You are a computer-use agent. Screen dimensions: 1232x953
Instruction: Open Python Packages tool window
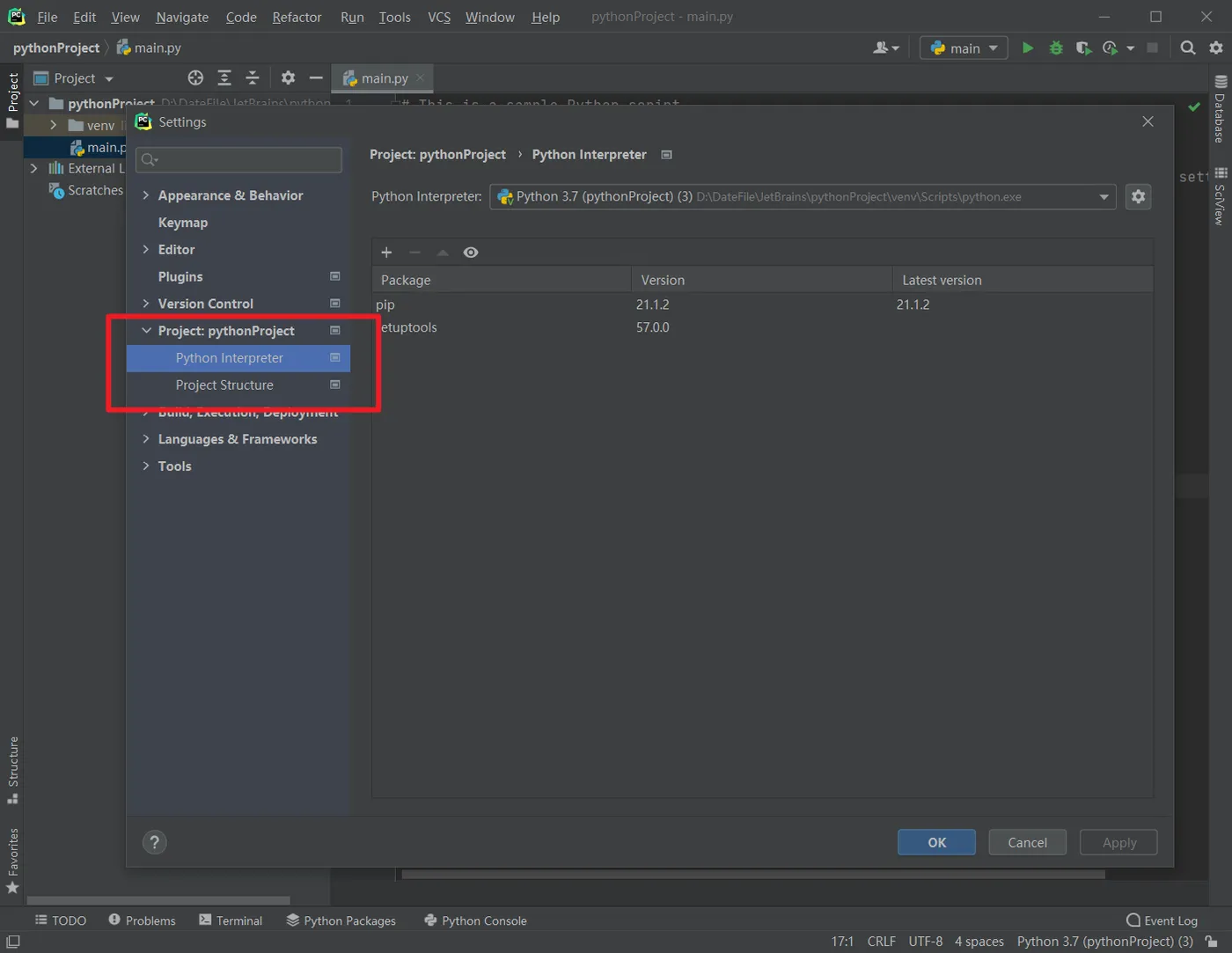click(x=341, y=920)
